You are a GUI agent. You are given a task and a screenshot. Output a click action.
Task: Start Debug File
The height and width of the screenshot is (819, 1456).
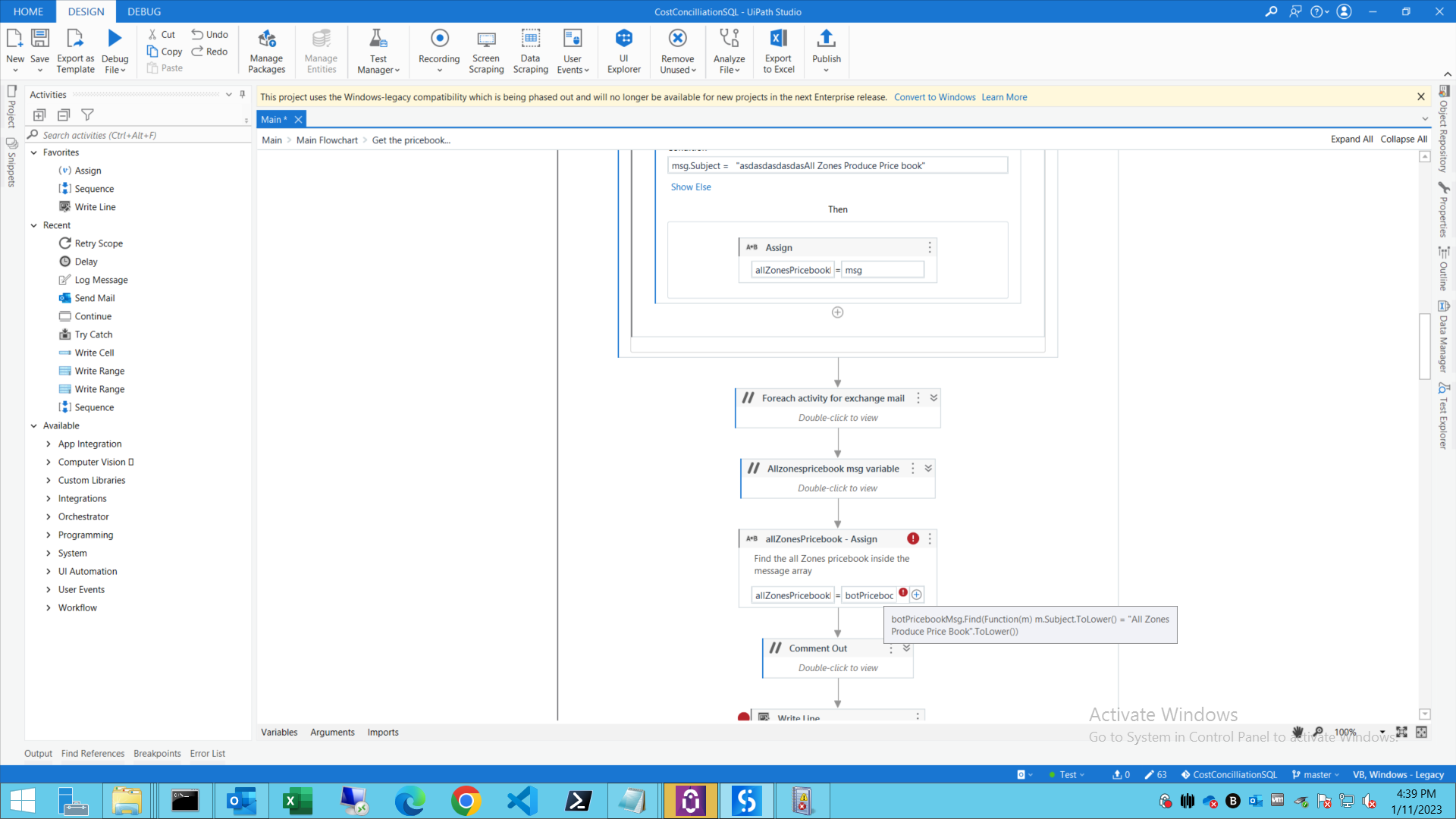(115, 50)
